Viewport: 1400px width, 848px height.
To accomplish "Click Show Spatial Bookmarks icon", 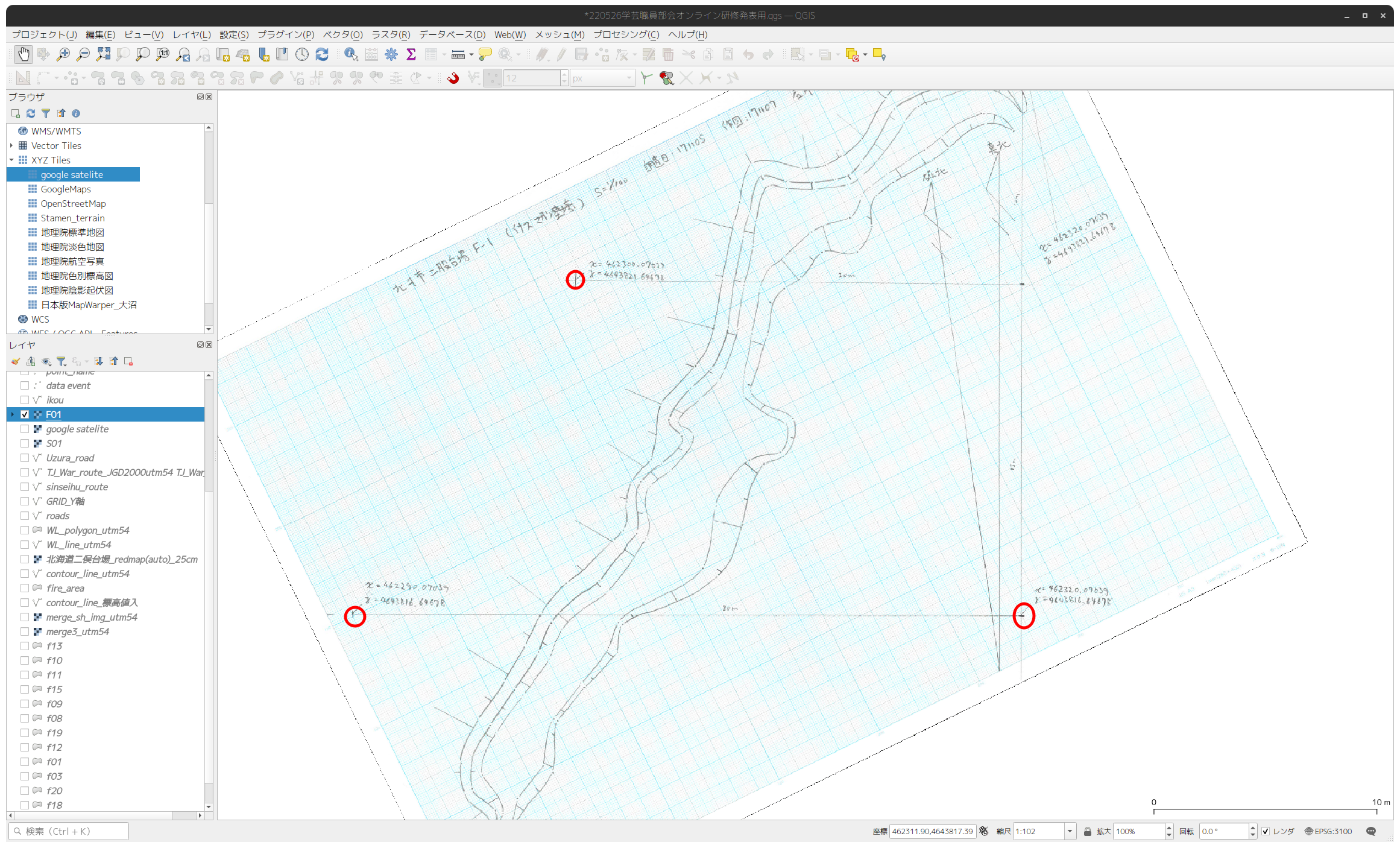I will [x=282, y=55].
